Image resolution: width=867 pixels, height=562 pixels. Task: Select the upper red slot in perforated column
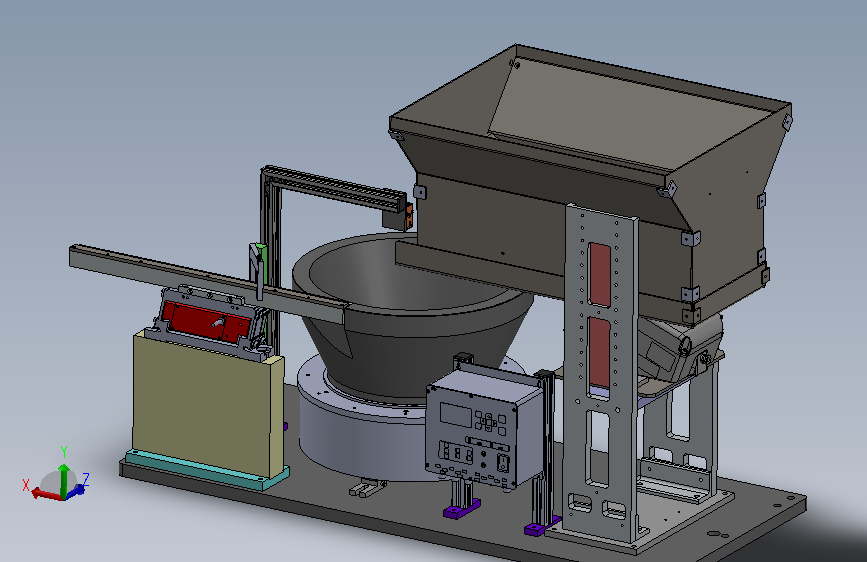coord(599,274)
